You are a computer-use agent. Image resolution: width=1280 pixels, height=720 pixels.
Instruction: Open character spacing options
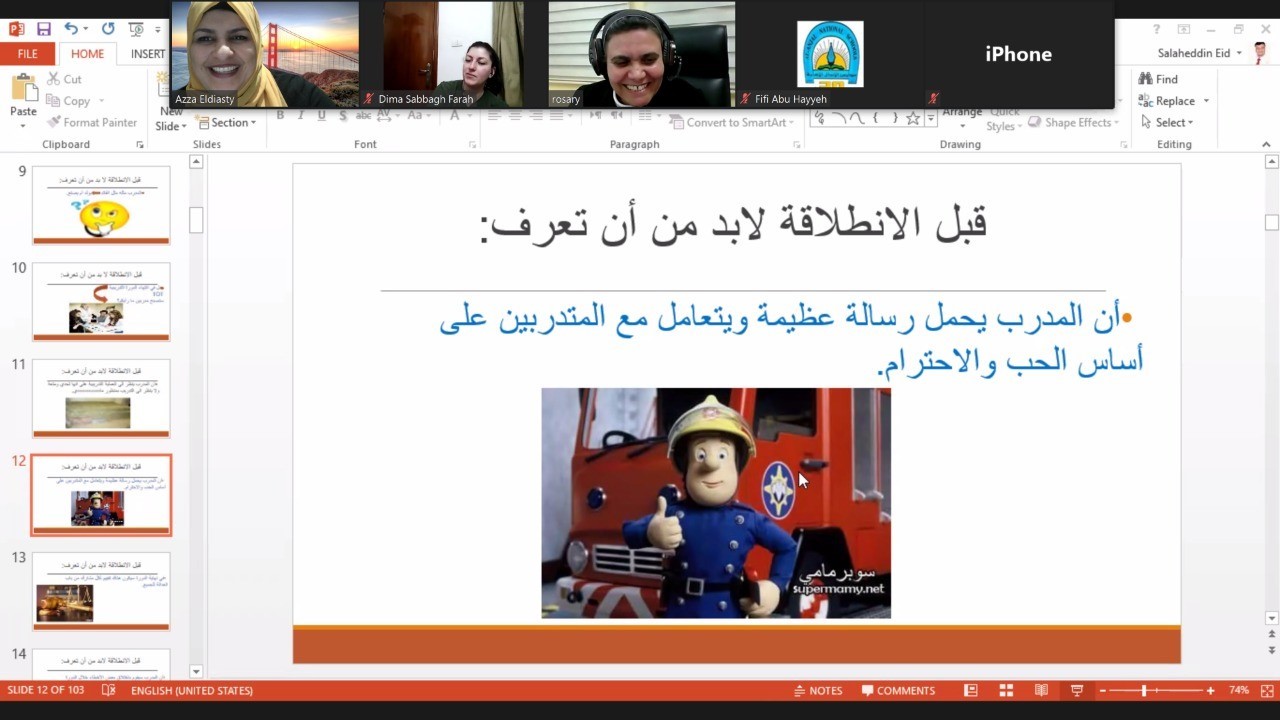388,117
